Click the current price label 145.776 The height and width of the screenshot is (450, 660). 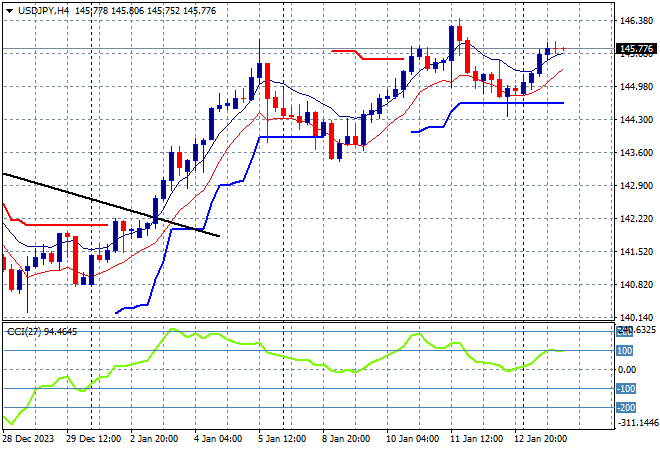coord(636,49)
